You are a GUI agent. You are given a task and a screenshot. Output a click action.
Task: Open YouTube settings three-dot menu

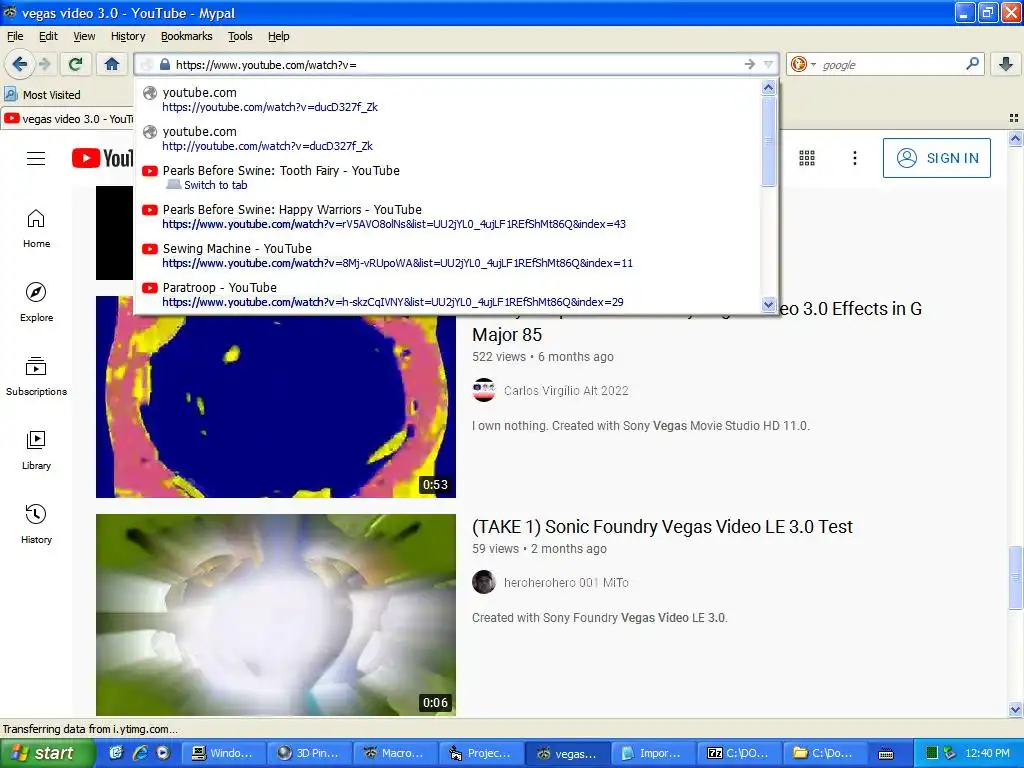point(854,158)
